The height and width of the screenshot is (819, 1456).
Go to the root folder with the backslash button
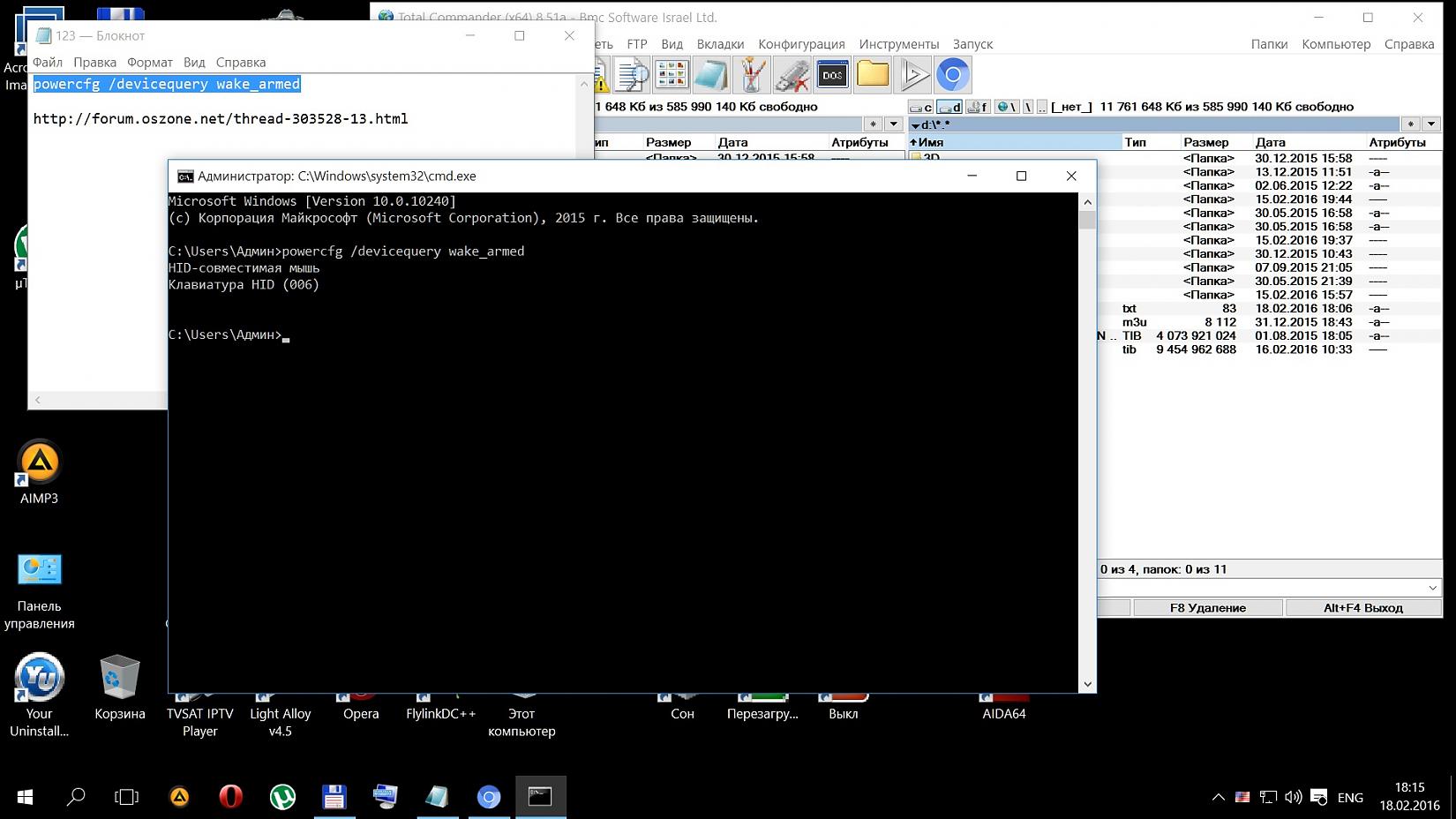pyautogui.click(x=1028, y=107)
